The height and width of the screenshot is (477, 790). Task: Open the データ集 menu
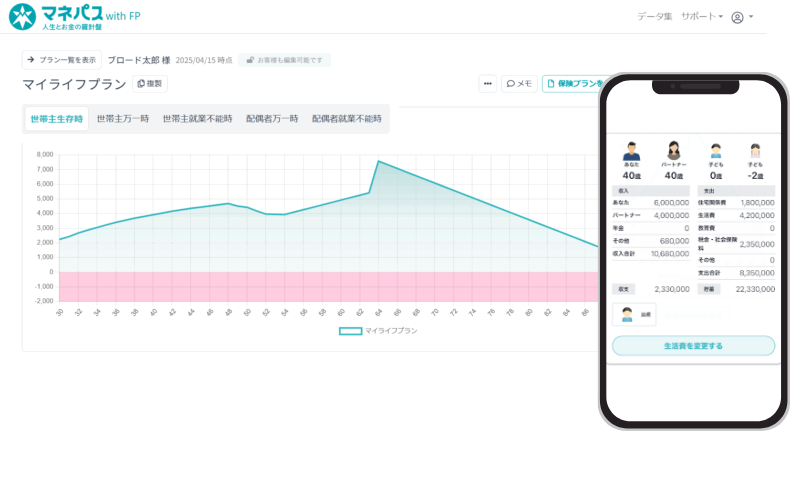point(654,17)
